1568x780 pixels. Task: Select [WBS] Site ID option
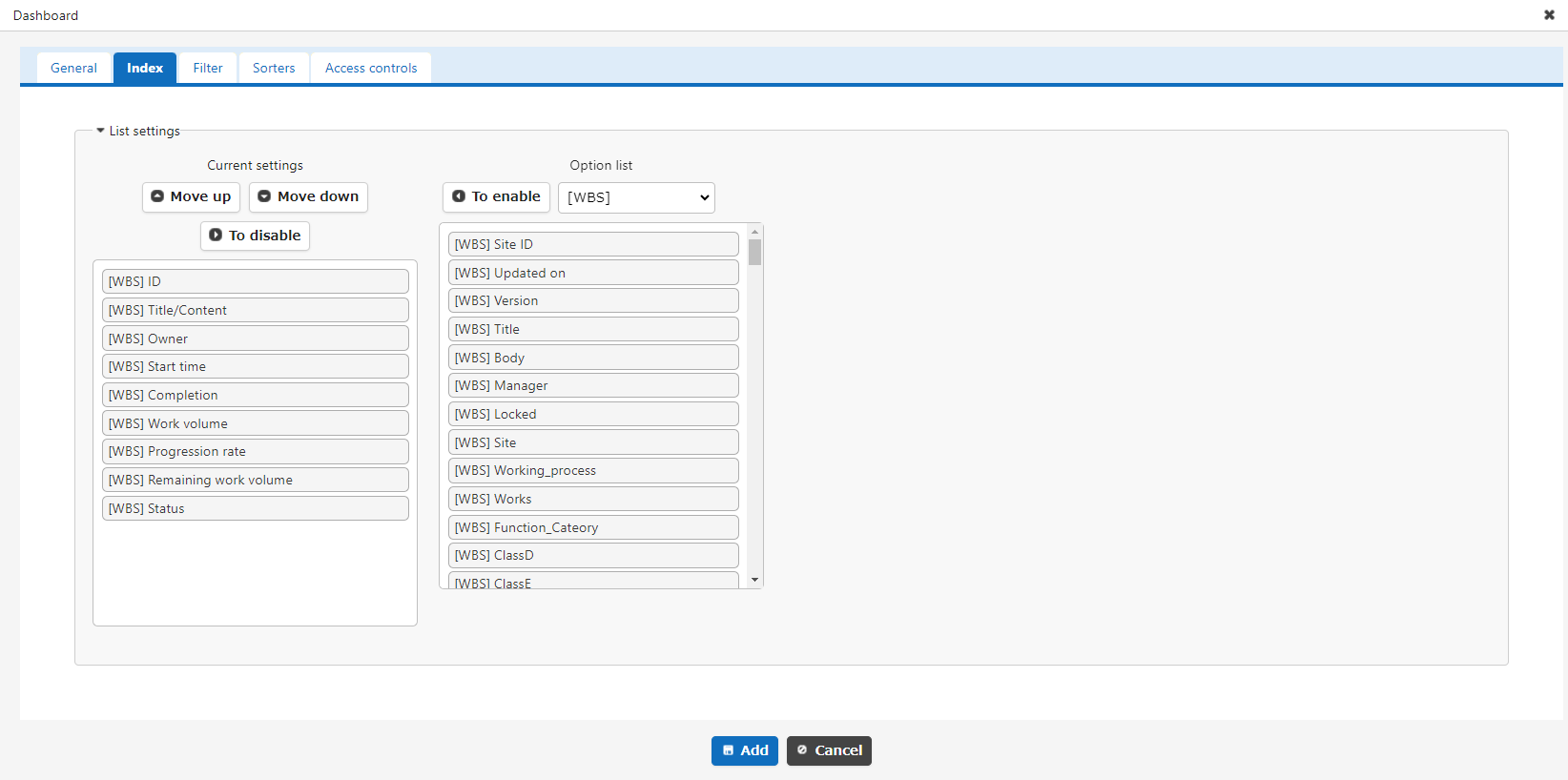pos(593,244)
